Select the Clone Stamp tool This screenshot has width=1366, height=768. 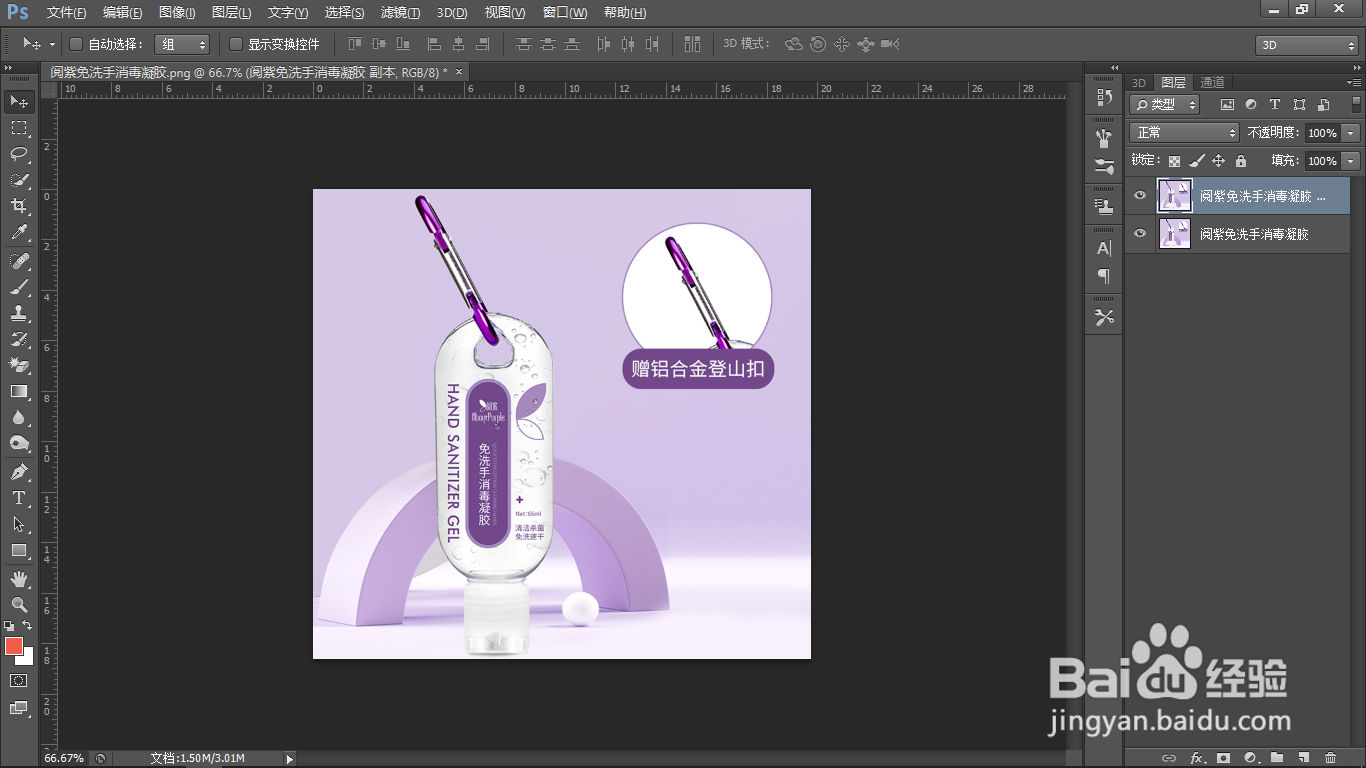point(19,313)
